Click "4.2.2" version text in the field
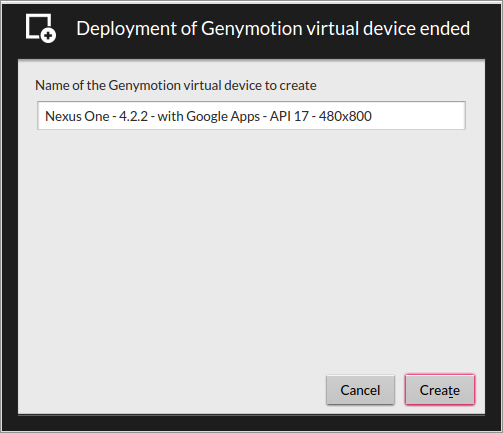This screenshot has width=503, height=433. (x=133, y=116)
